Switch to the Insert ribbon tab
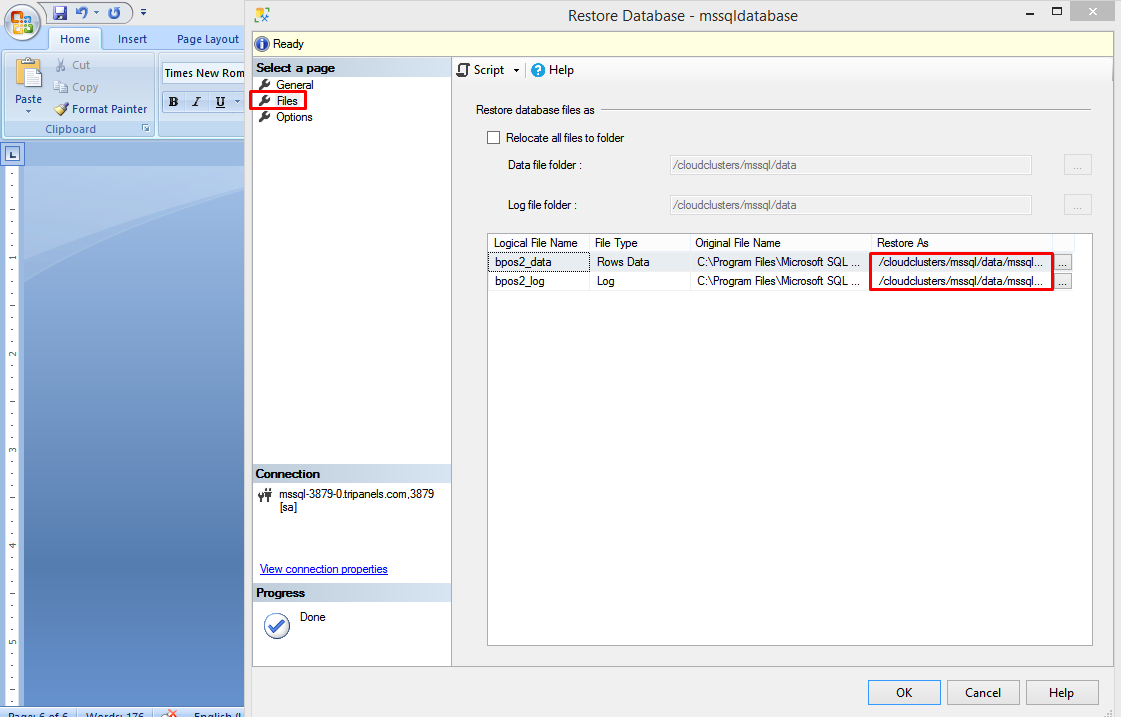Image resolution: width=1121 pixels, height=717 pixels. pos(132,39)
